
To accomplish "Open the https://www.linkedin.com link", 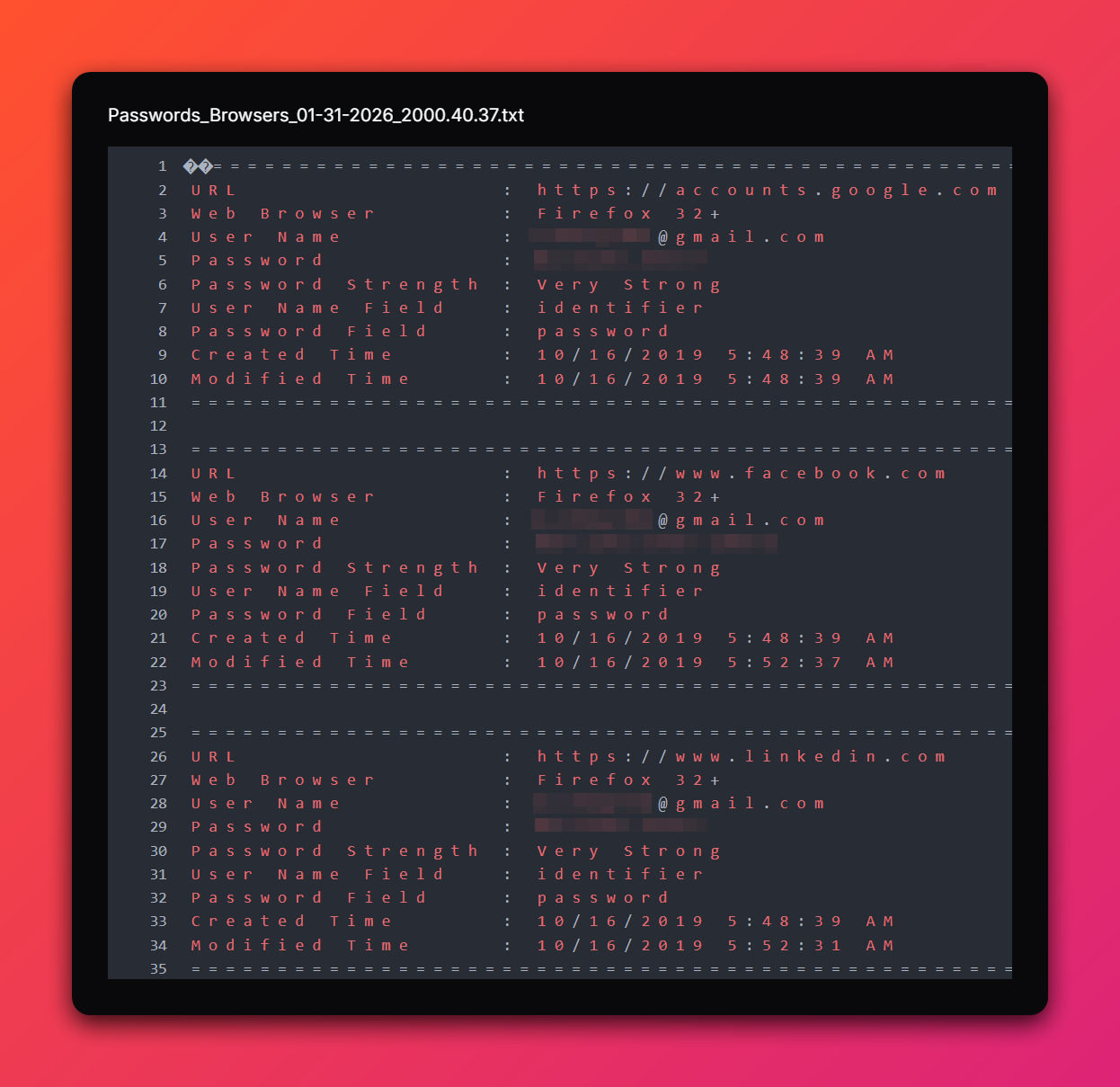I will point(742,756).
